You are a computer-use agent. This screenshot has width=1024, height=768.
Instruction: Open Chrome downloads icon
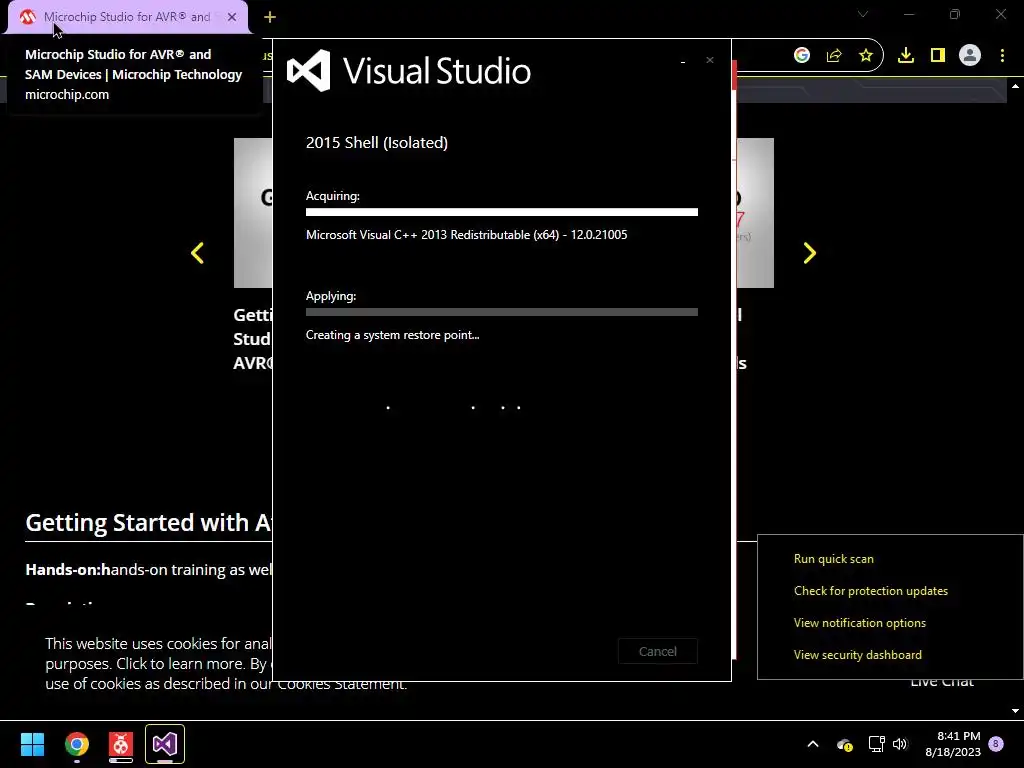click(906, 56)
